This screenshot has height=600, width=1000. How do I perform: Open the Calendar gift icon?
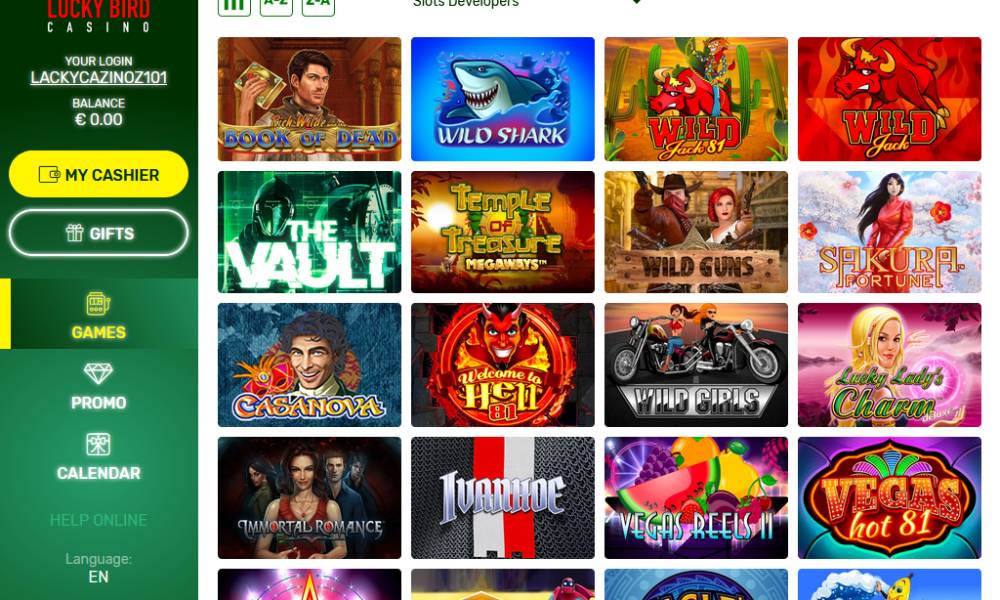pyautogui.click(x=98, y=444)
